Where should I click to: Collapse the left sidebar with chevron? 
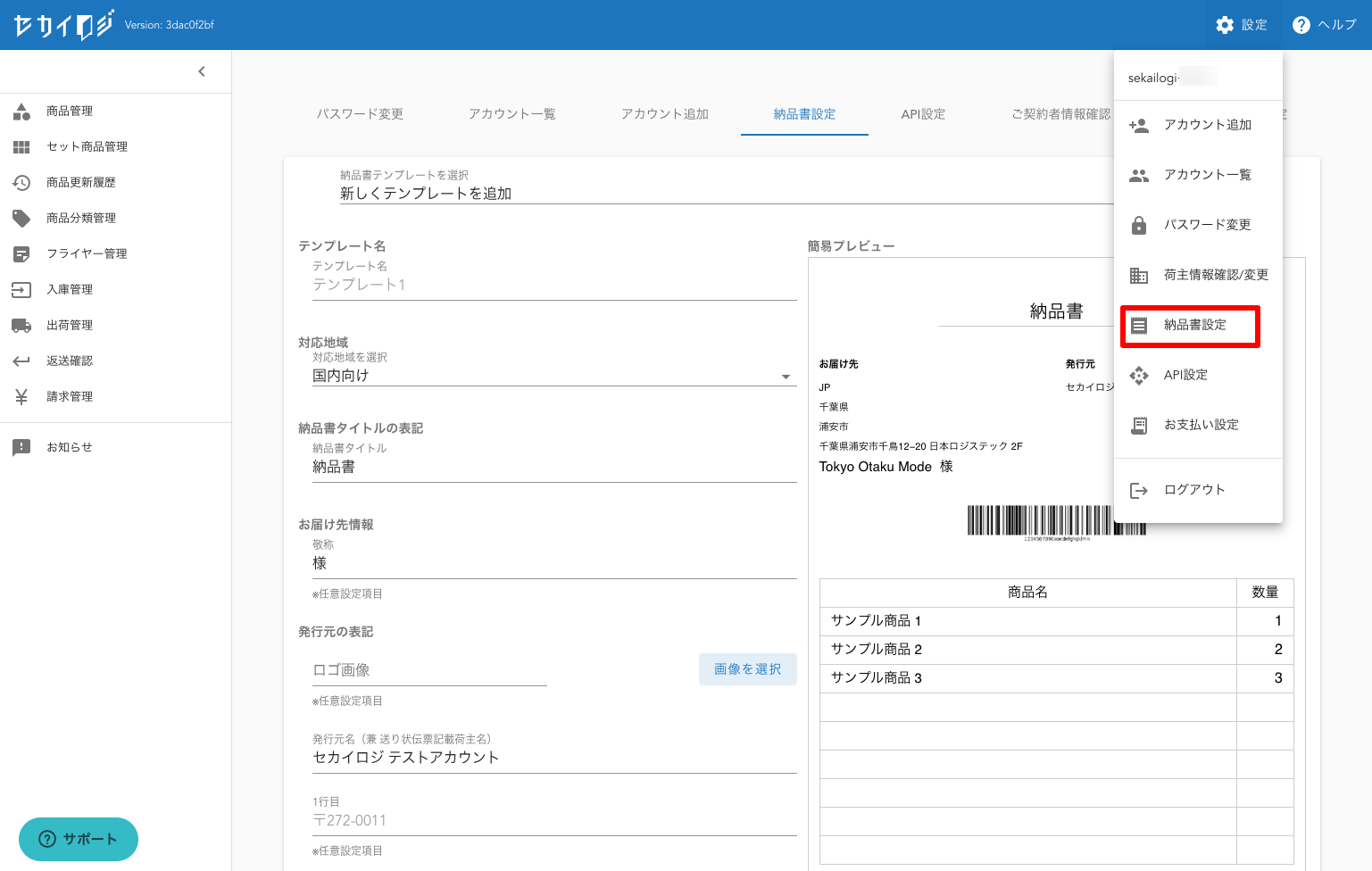pos(202,71)
